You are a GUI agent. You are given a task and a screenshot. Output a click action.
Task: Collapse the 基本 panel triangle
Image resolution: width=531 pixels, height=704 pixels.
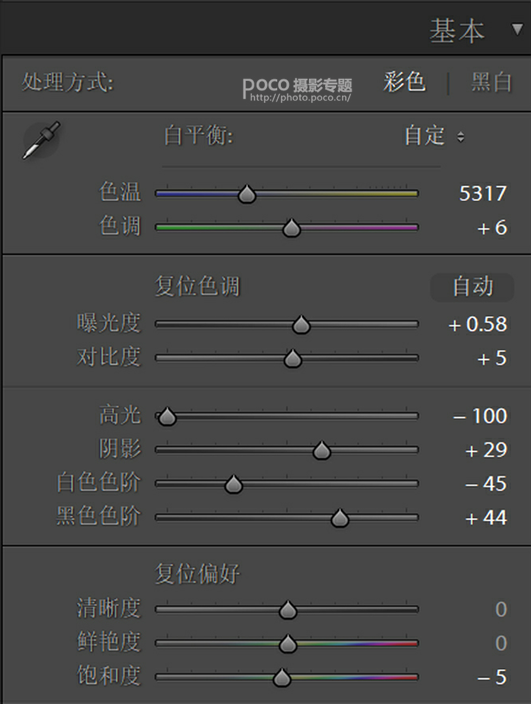(517, 30)
